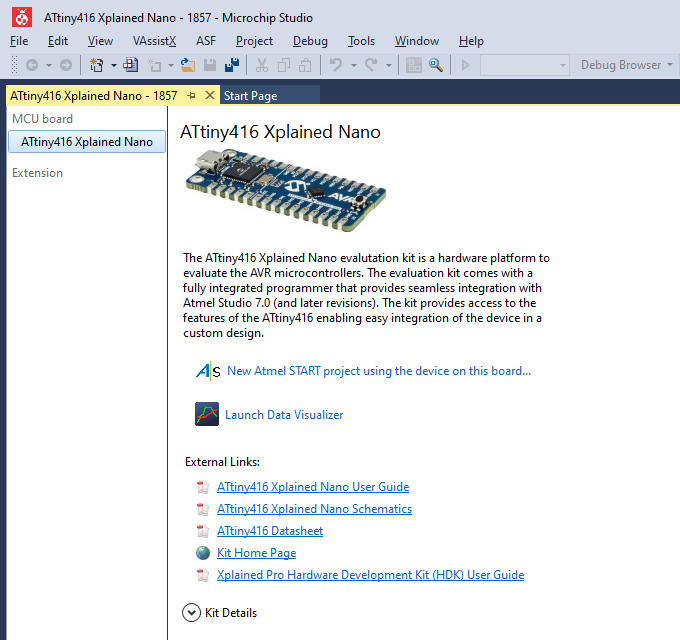Click the Microchip Studio ladybug app icon
Image resolution: width=680 pixels, height=640 pixels.
(x=21, y=17)
